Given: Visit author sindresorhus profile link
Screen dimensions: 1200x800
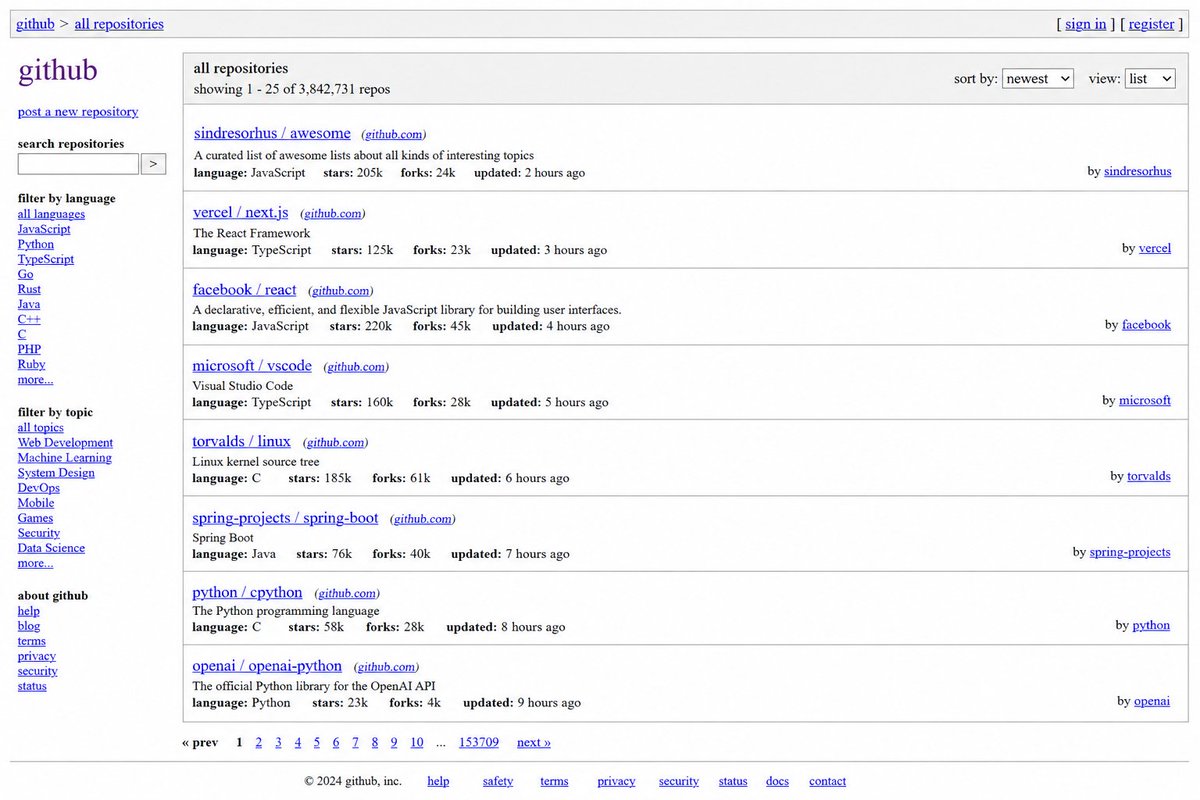Looking at the screenshot, I should 1137,171.
